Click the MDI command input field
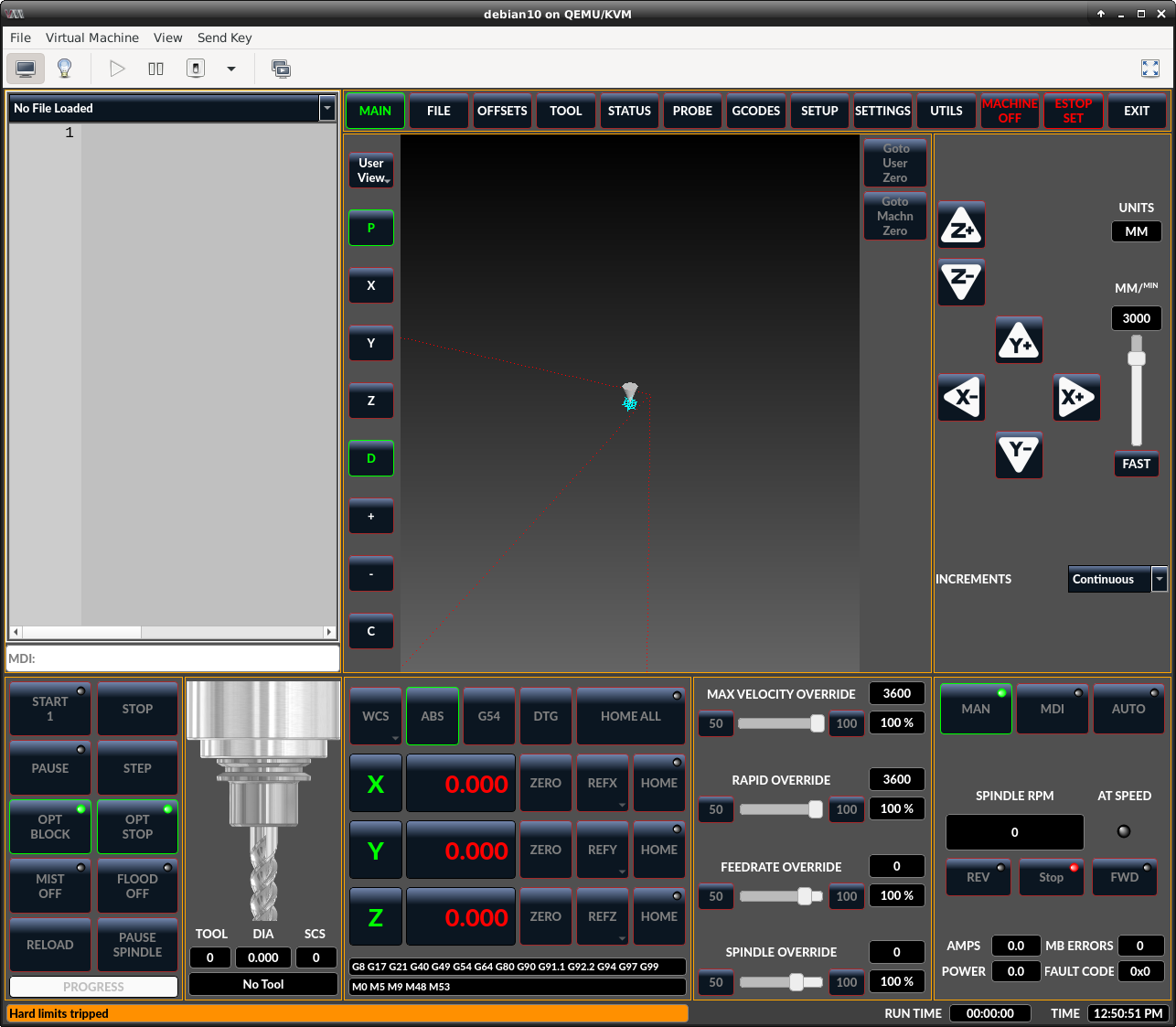1176x1027 pixels. pos(173,658)
